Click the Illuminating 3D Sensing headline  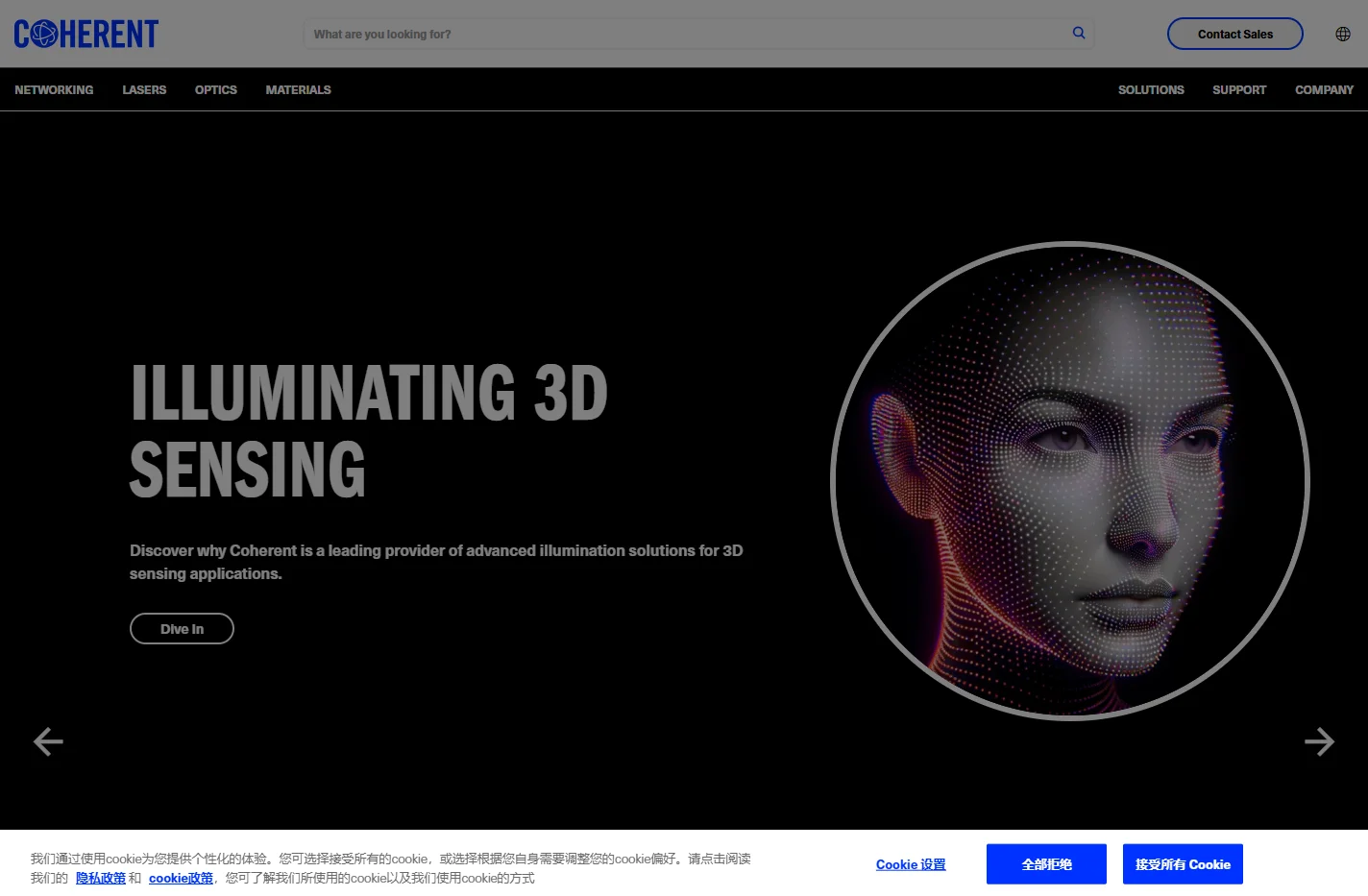coord(369,430)
